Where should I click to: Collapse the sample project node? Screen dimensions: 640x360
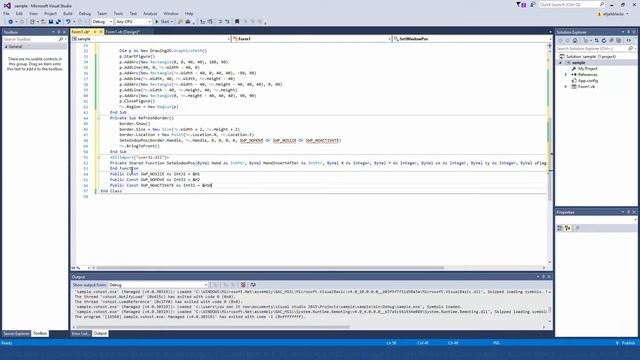pyautogui.click(x=560, y=63)
